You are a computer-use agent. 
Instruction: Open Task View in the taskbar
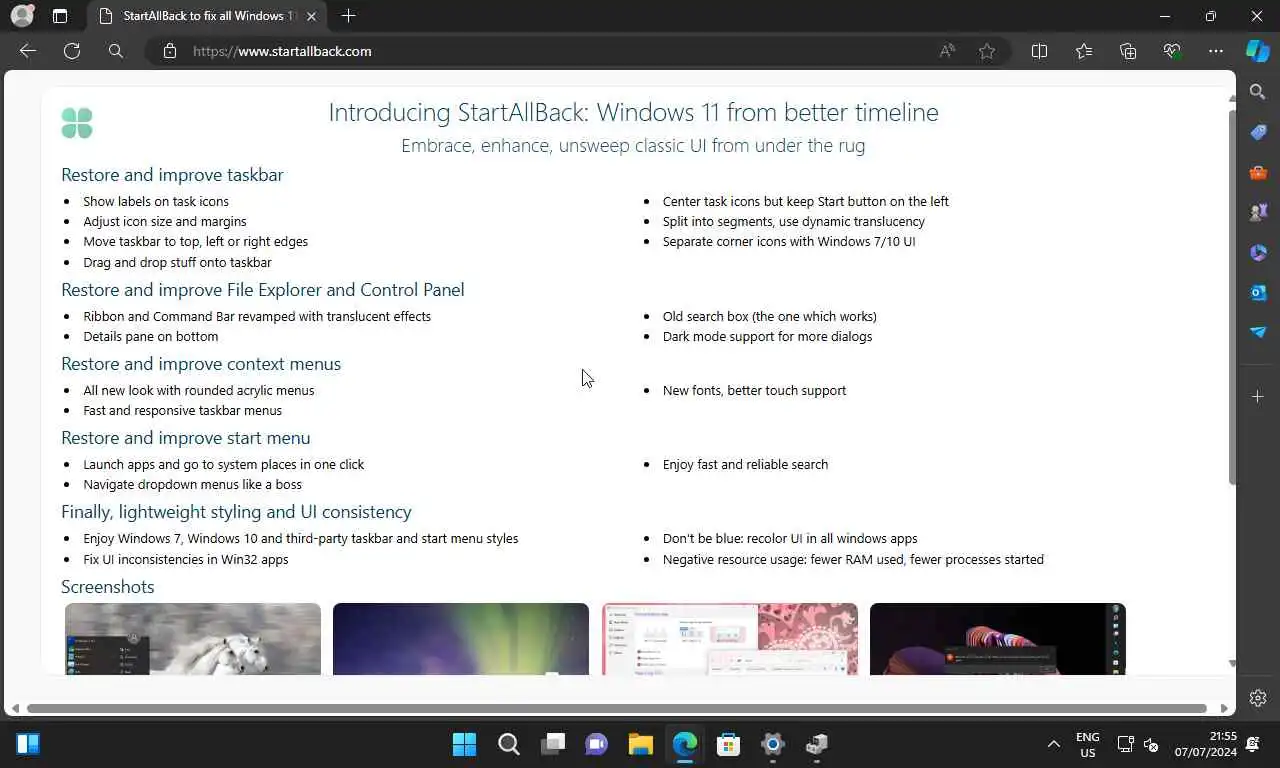pos(552,744)
